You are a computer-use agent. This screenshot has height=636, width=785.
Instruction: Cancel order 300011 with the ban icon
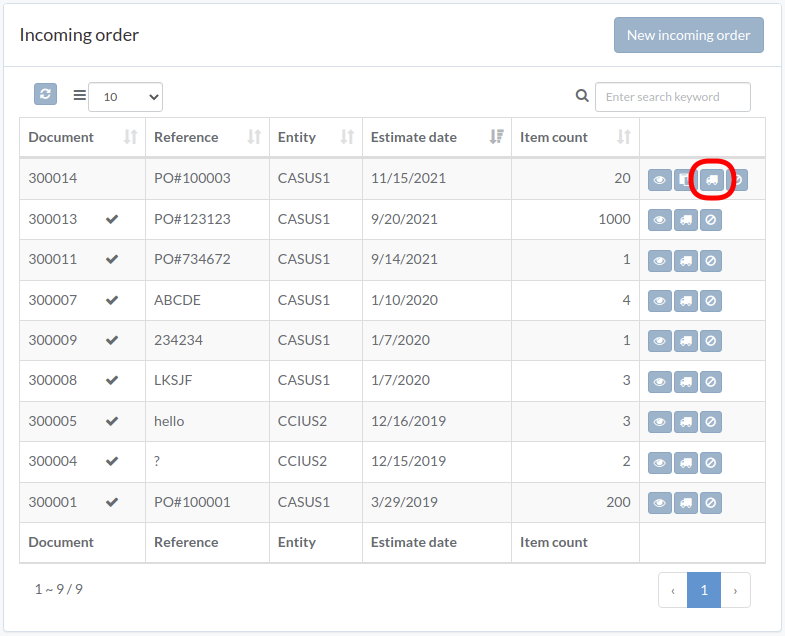(x=711, y=261)
